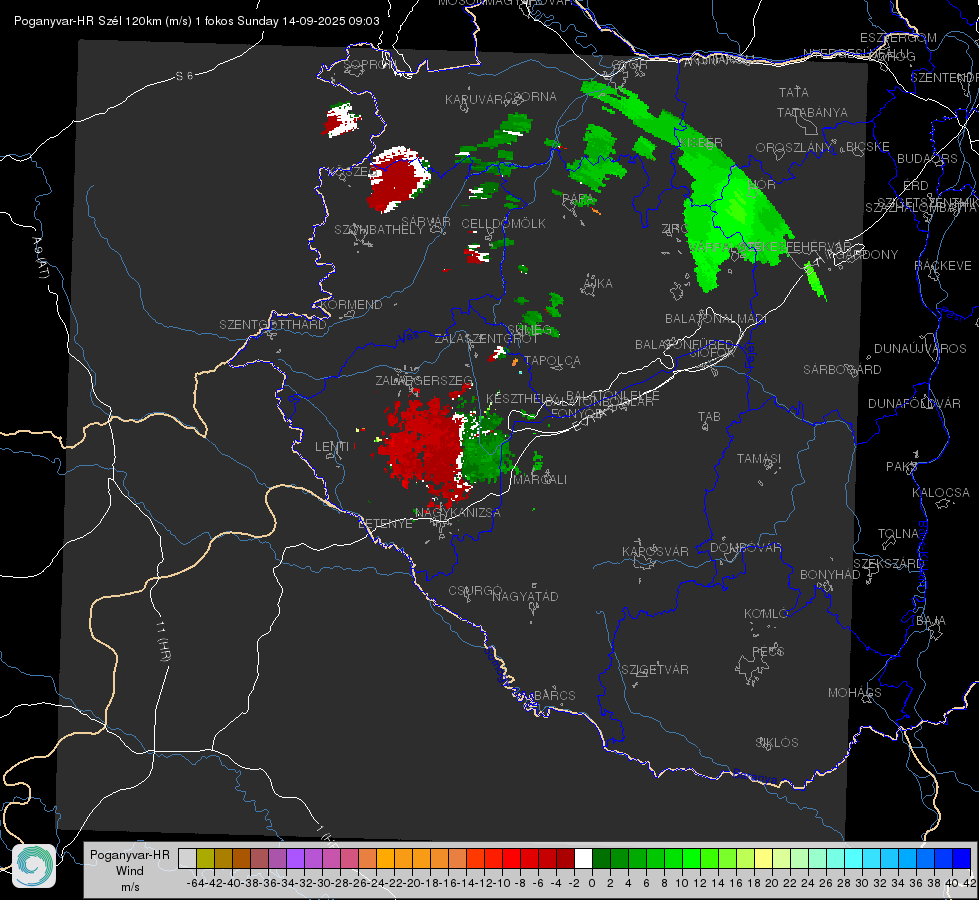Click the TATA city label
This screenshot has height=900, width=979.
(794, 92)
